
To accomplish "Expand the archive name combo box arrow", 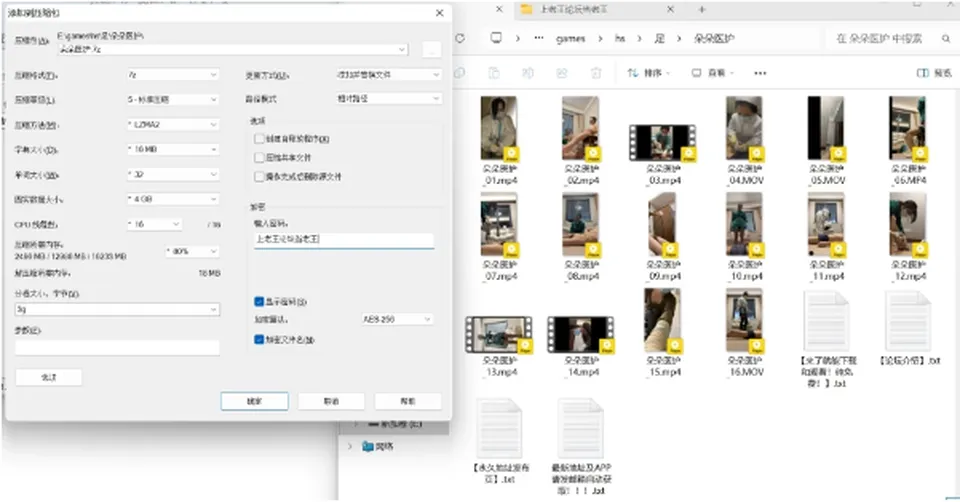I will point(402,49).
